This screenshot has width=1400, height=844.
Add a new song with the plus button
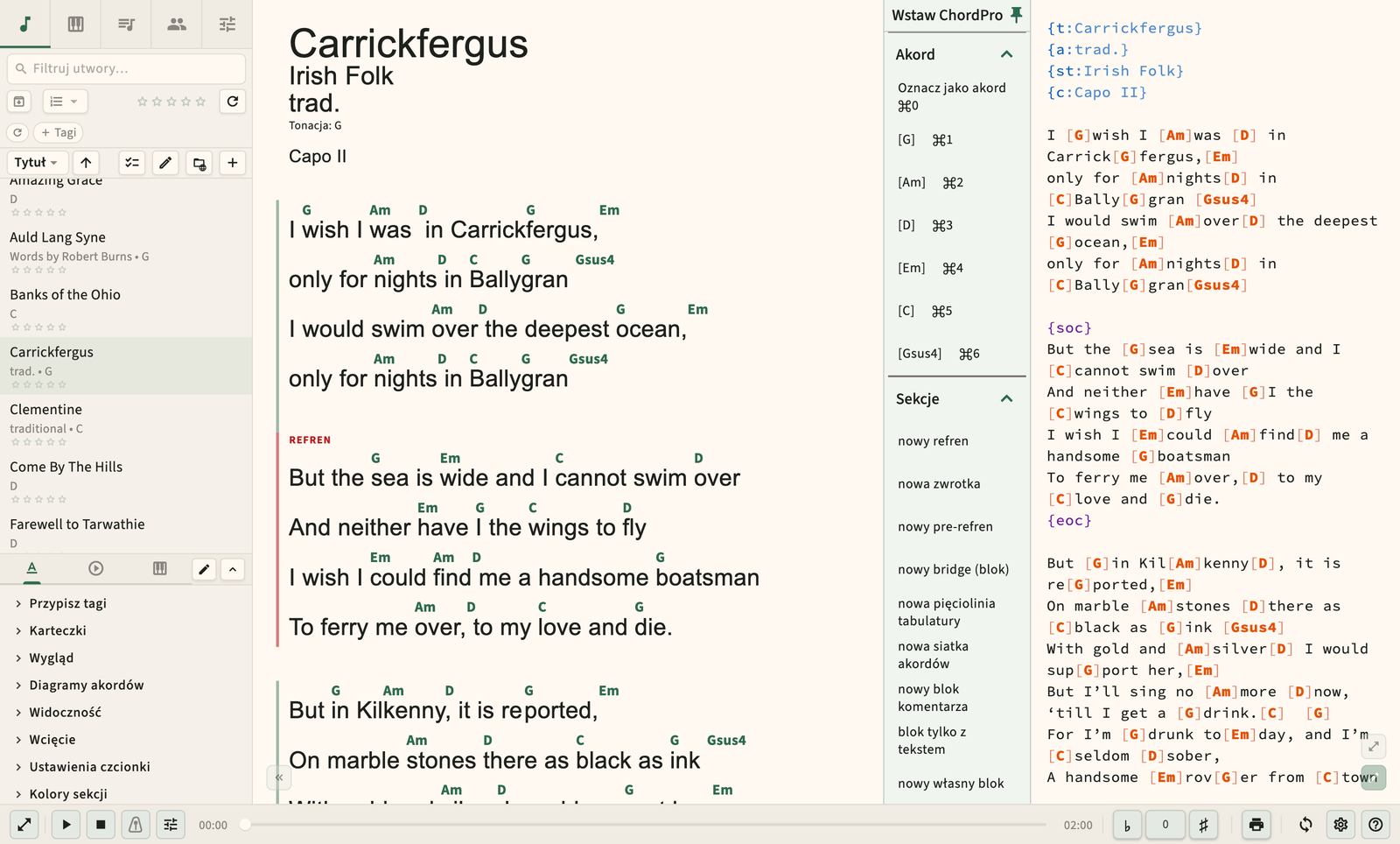coord(233,163)
